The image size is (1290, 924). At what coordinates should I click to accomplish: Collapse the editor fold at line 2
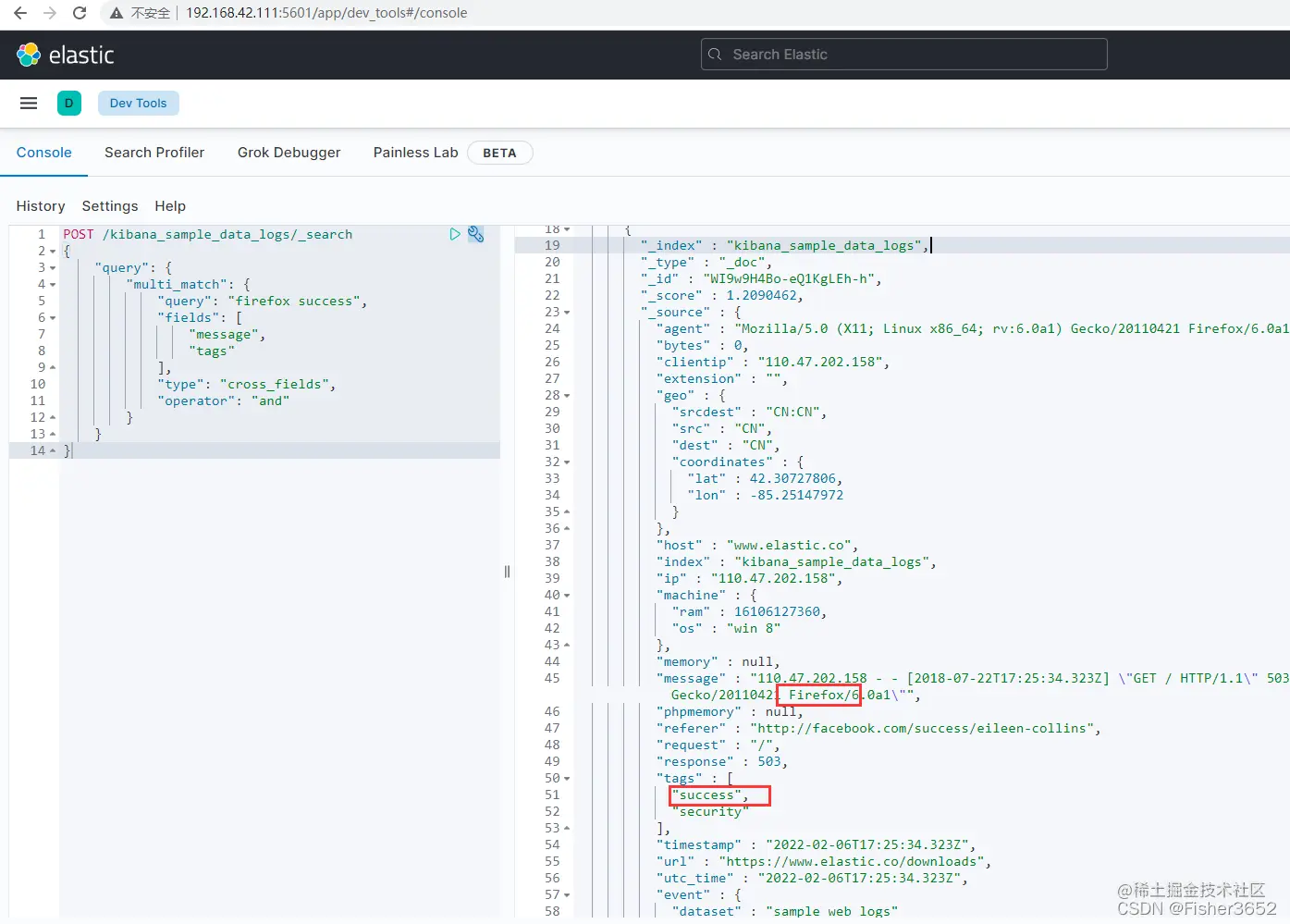point(53,252)
